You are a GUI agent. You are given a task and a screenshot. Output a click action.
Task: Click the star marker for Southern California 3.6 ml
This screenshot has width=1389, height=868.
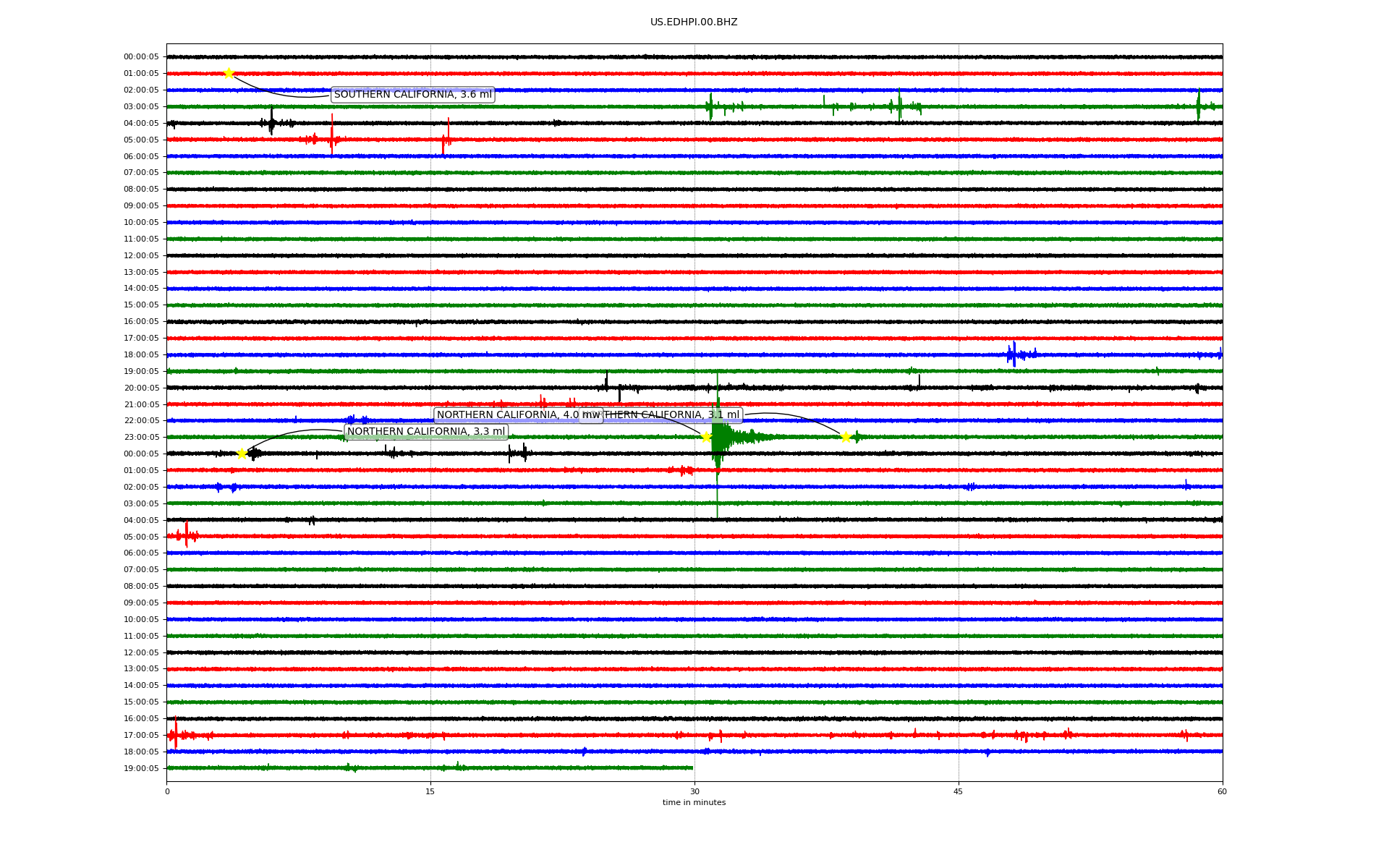(229, 73)
